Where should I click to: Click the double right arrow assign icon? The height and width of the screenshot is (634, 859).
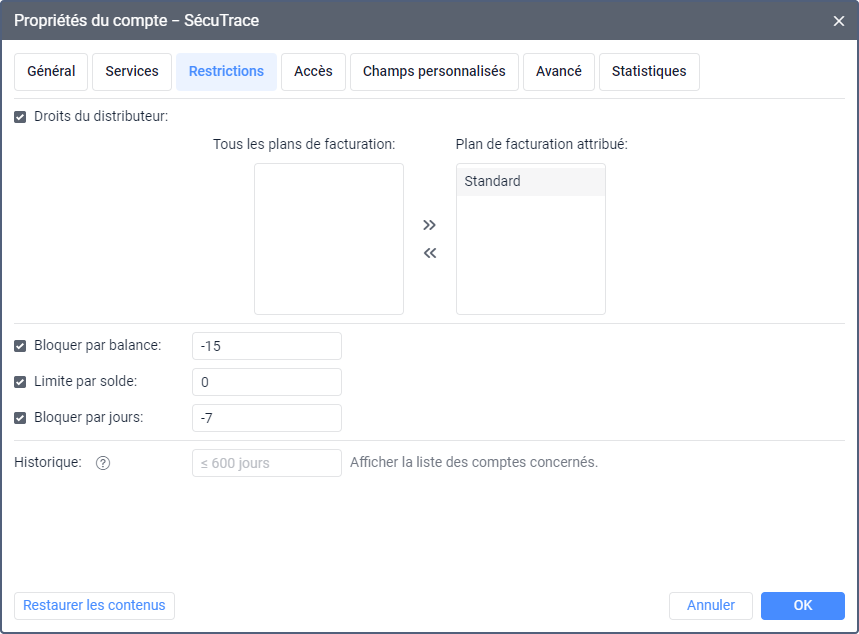[430, 225]
